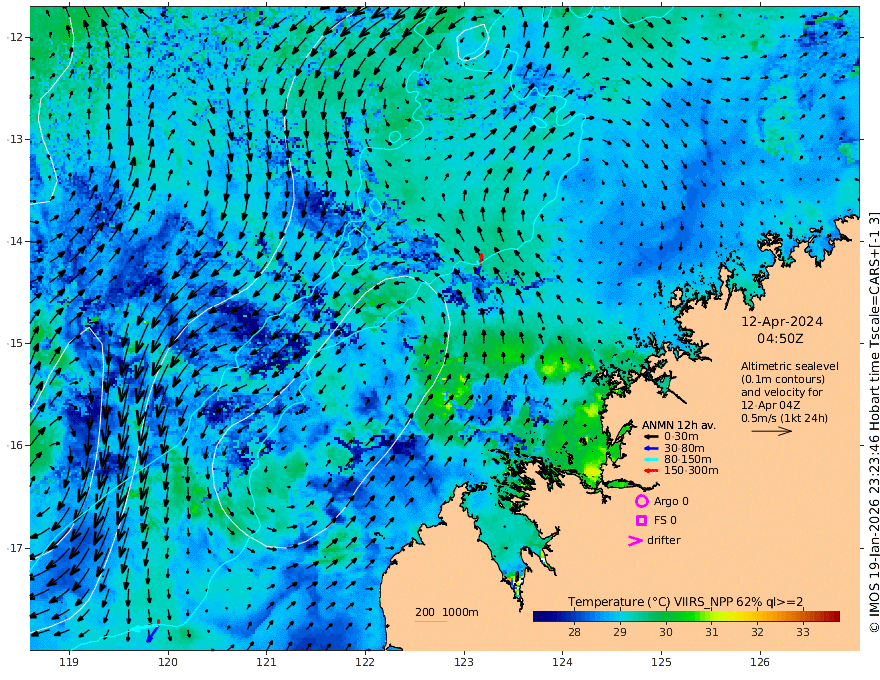Select the '04:50Z' time label
The image size is (880, 680).
click(780, 339)
